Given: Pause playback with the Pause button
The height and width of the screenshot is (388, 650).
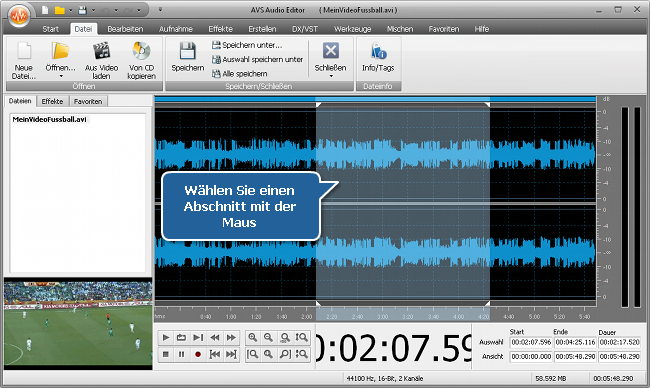Looking at the screenshot, I should pos(182,354).
